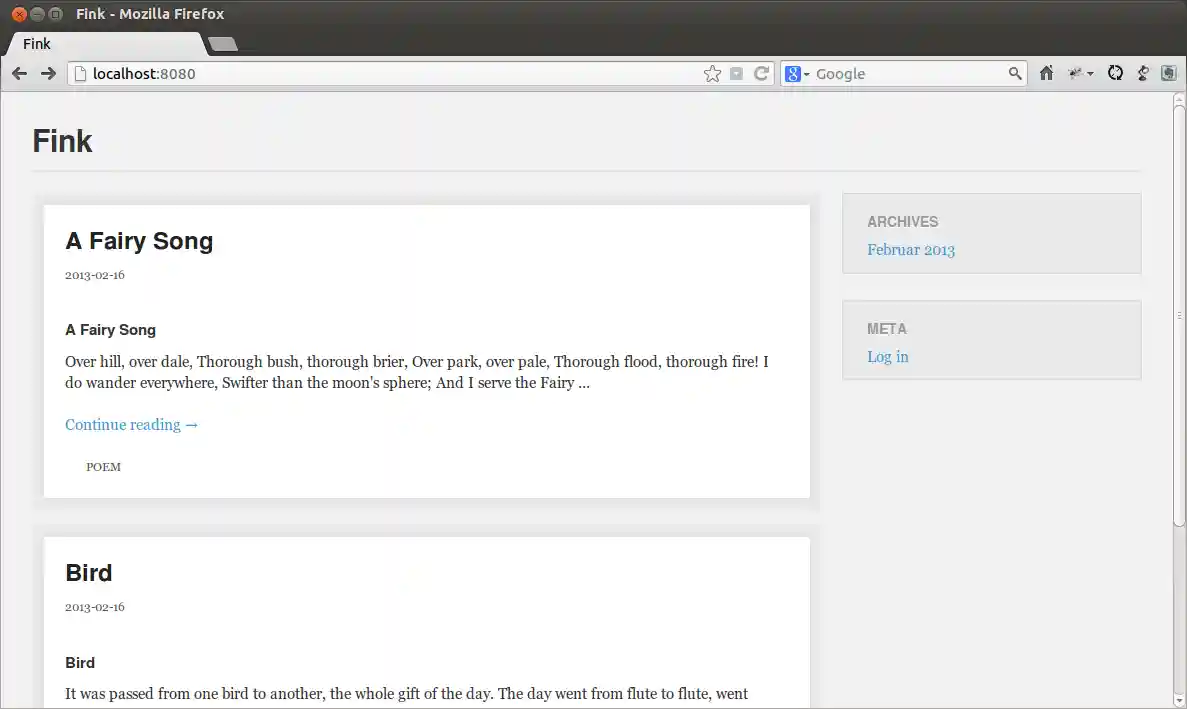
Task: Click the ARCHIVES sidebar heading
Action: click(902, 222)
